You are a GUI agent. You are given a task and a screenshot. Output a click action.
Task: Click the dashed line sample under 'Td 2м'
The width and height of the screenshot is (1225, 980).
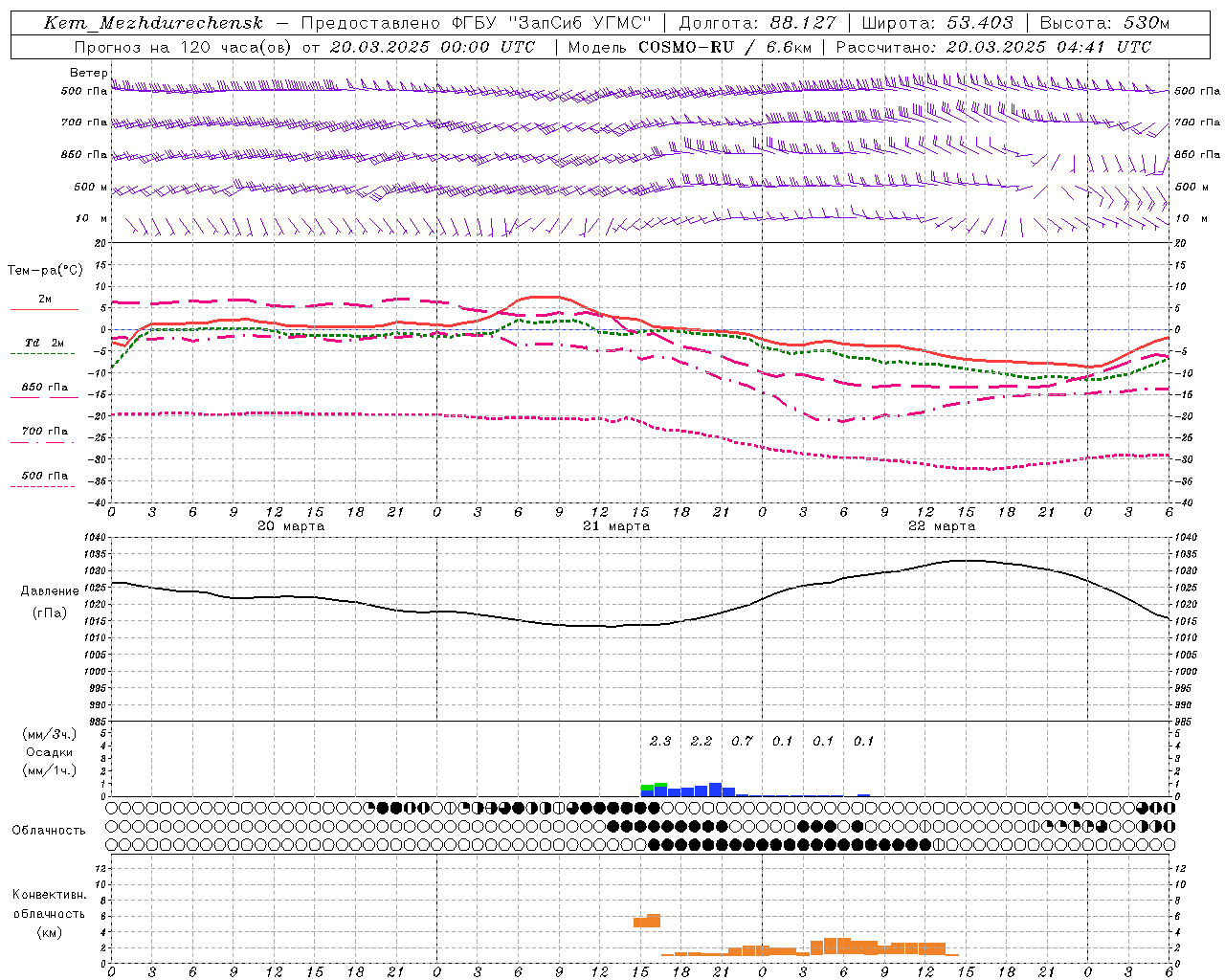coord(43,354)
